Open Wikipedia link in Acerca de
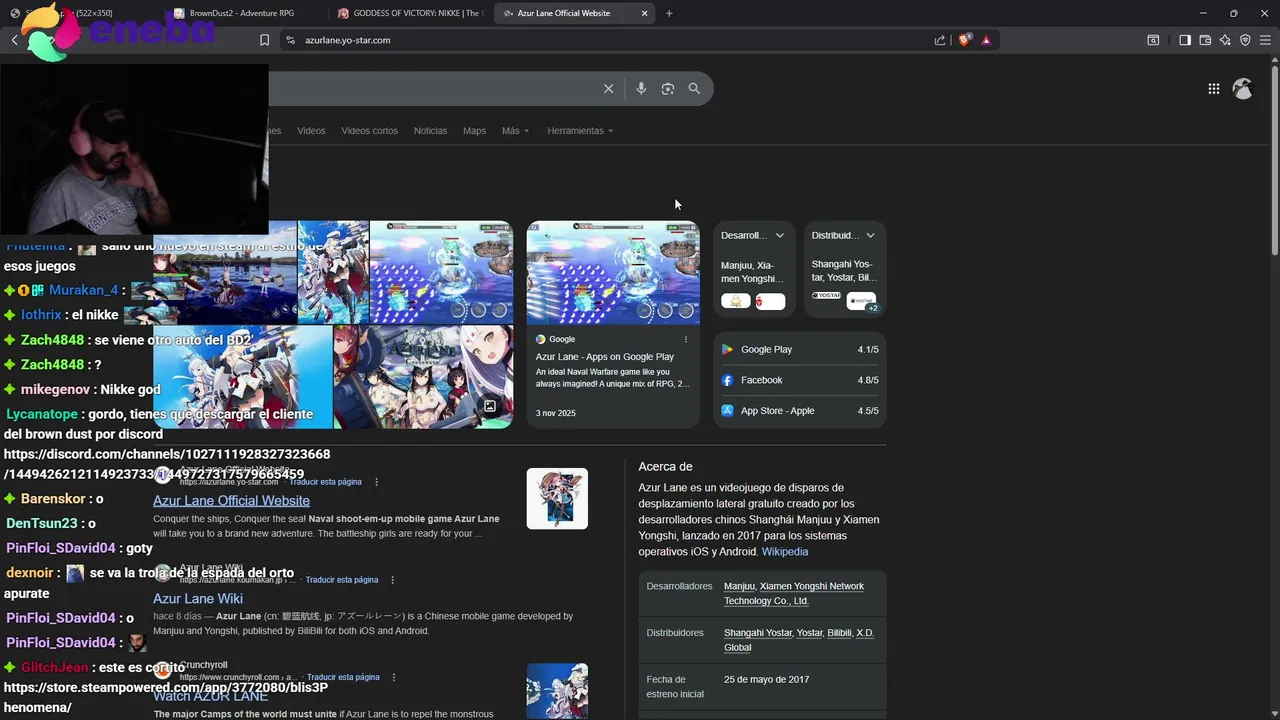The height and width of the screenshot is (720, 1280). [785, 552]
